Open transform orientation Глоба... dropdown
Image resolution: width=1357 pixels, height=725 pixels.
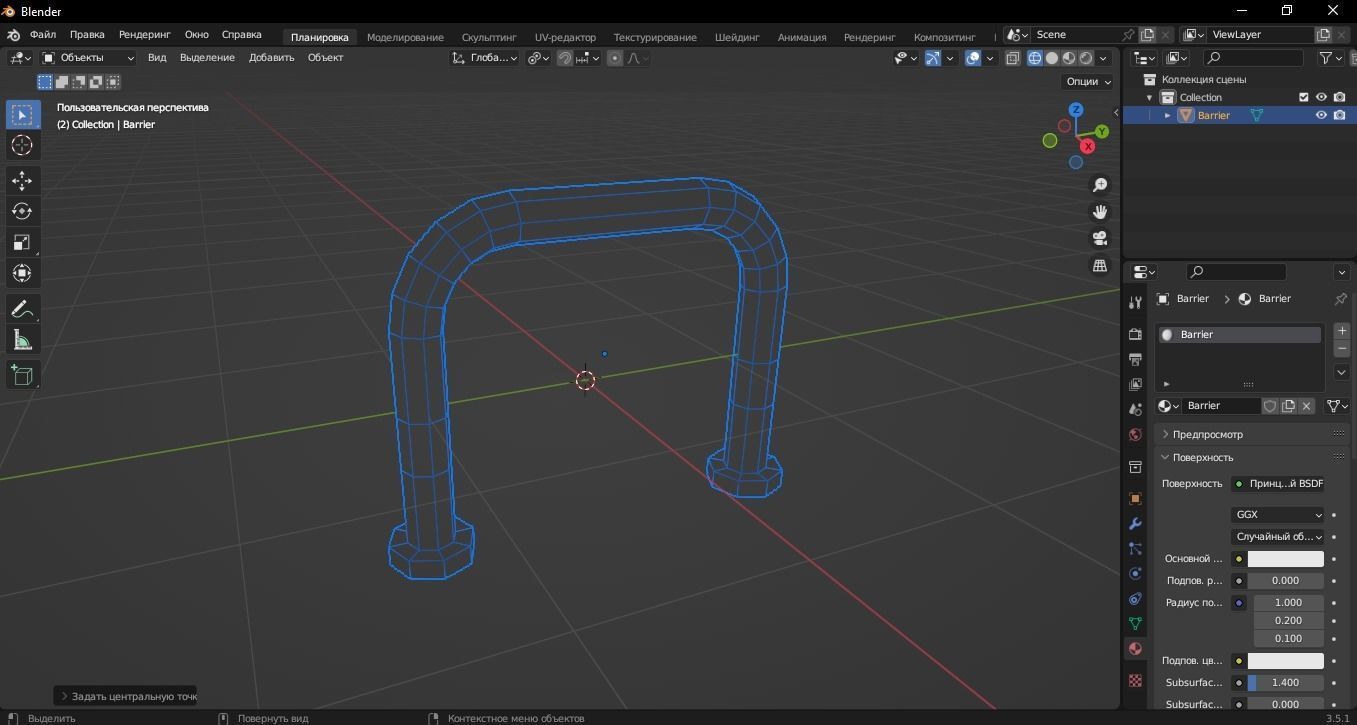click(x=485, y=58)
